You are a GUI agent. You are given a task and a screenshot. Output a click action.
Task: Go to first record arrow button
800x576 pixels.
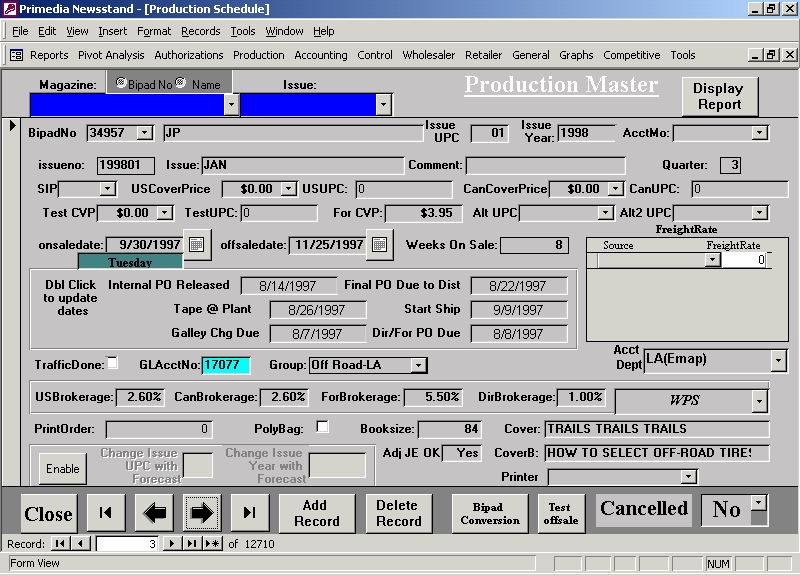pyautogui.click(x=105, y=513)
